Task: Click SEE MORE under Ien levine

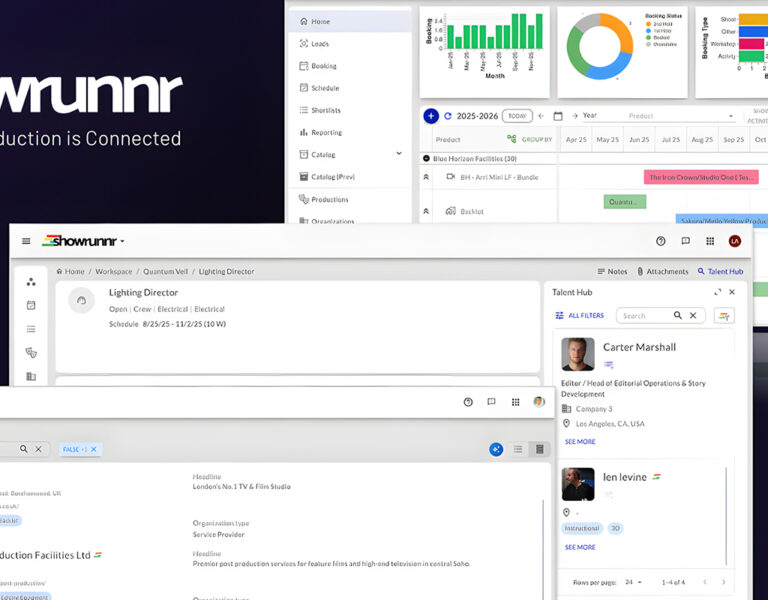Action: tap(580, 547)
